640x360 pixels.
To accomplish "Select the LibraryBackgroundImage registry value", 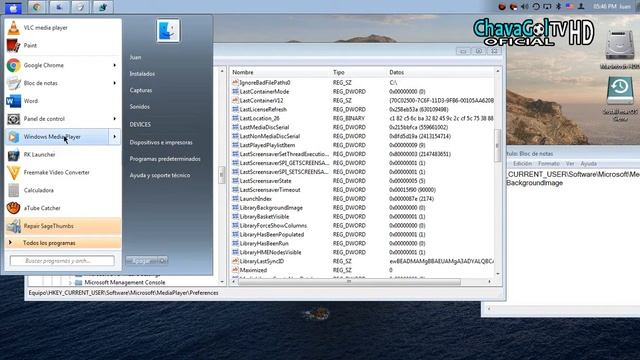I will (x=271, y=208).
